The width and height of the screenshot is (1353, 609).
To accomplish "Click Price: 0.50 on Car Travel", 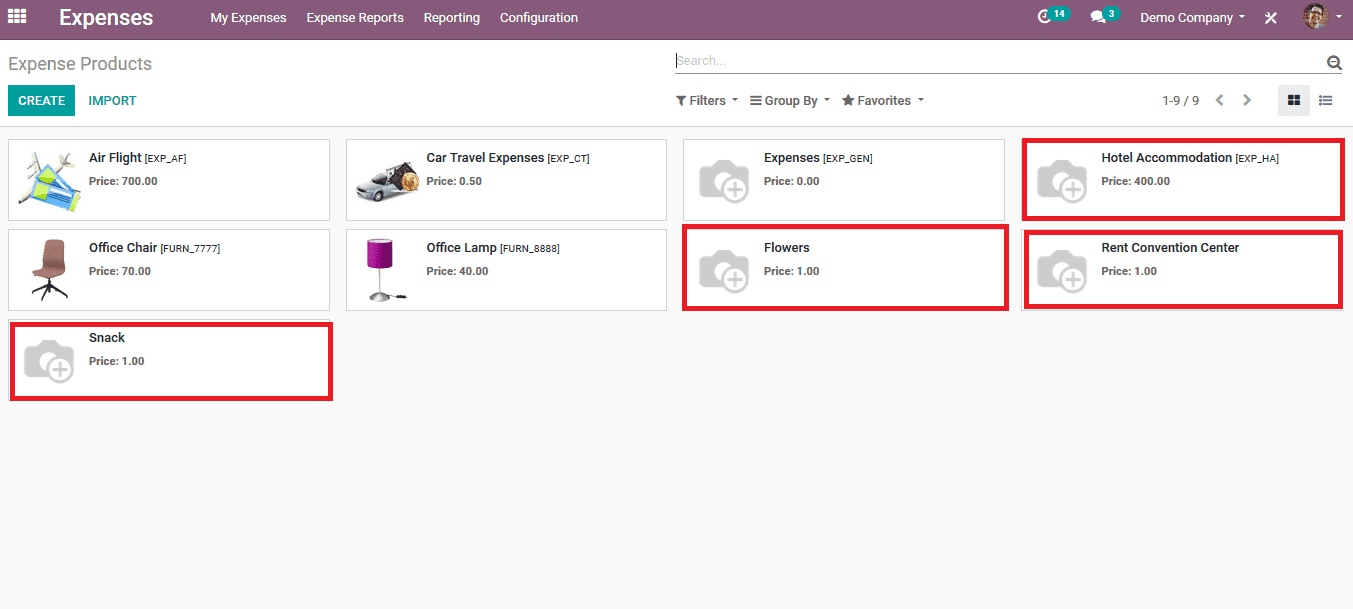I will point(454,181).
